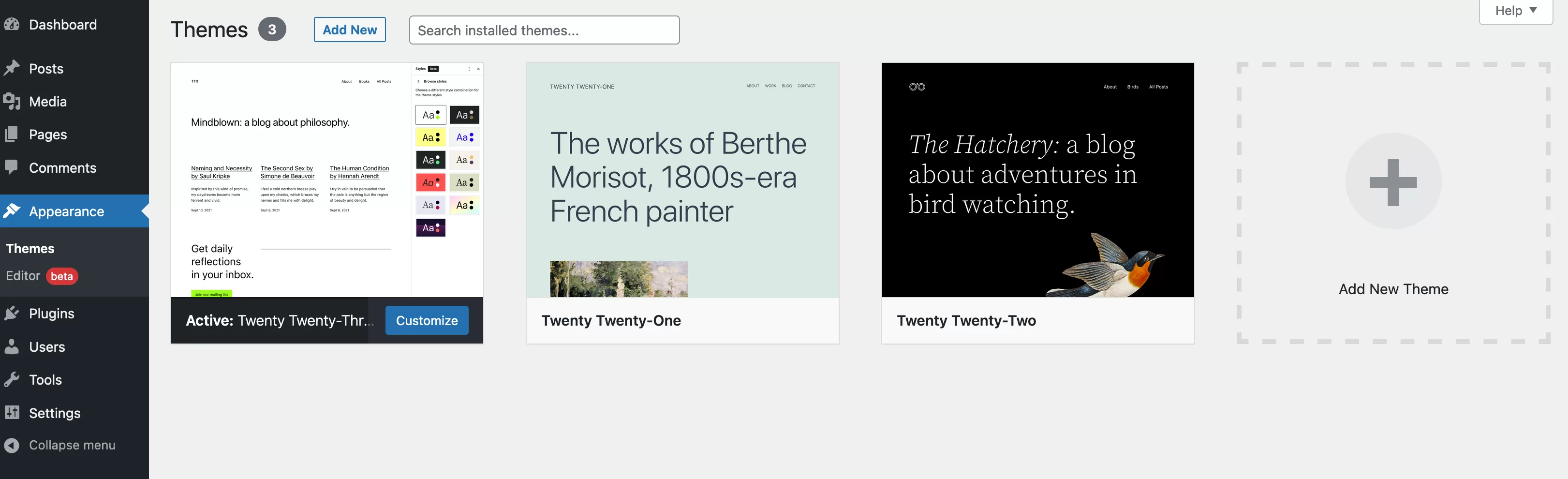Click the Posts pushpin icon
Viewport: 1568px width, 479px height.
(x=12, y=68)
